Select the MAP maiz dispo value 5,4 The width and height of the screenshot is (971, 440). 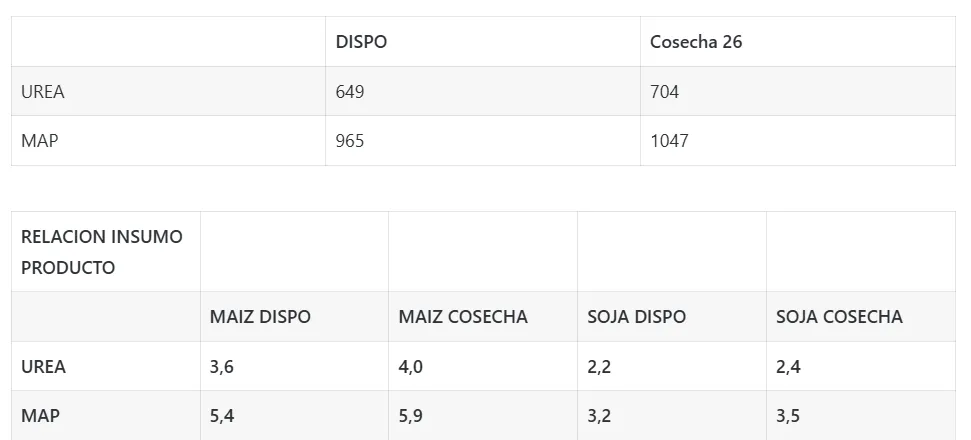(x=222, y=416)
